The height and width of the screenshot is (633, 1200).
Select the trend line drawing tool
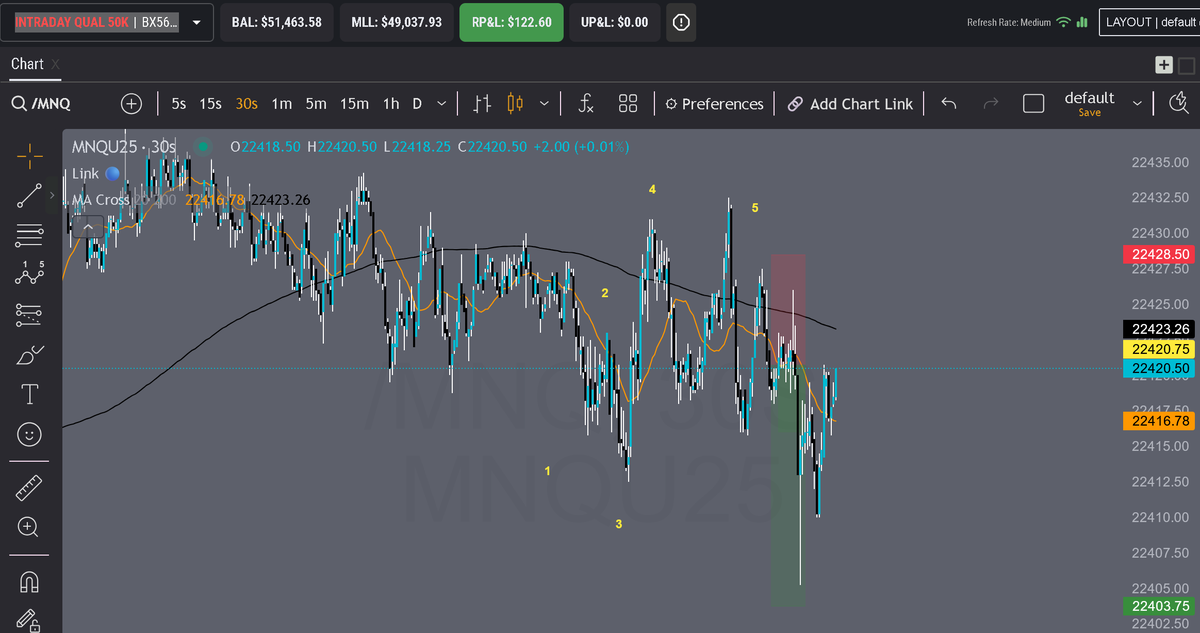click(x=29, y=195)
